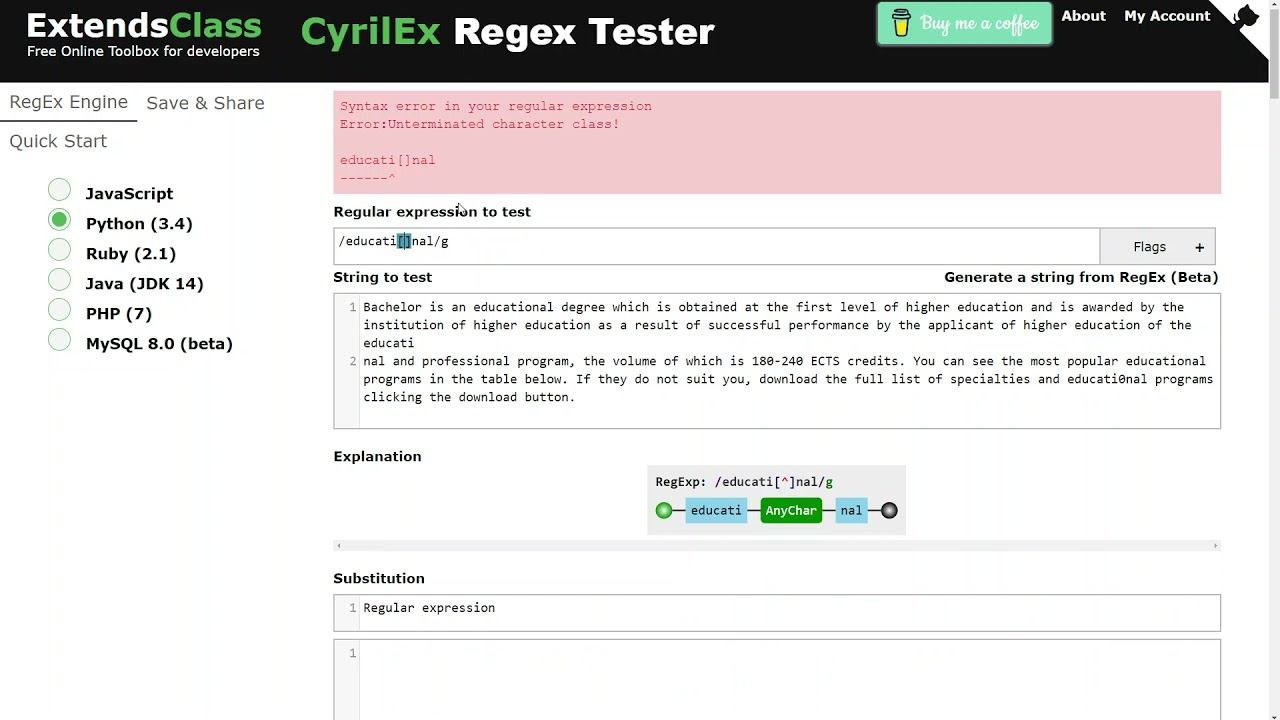Click the nal node in the diagram
The height and width of the screenshot is (720, 1280).
pos(851,510)
